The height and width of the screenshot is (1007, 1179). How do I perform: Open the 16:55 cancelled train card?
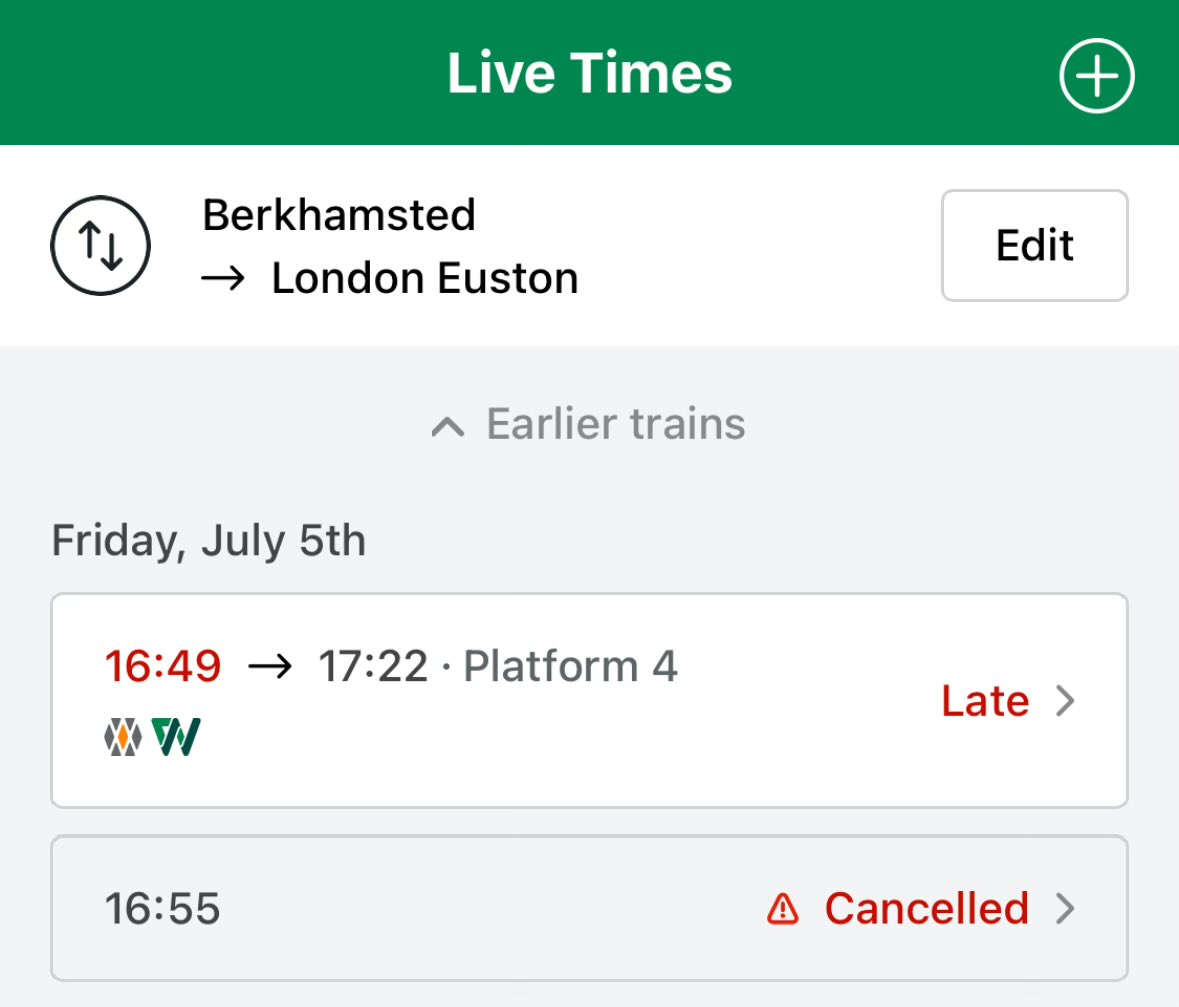pyautogui.click(x=590, y=908)
